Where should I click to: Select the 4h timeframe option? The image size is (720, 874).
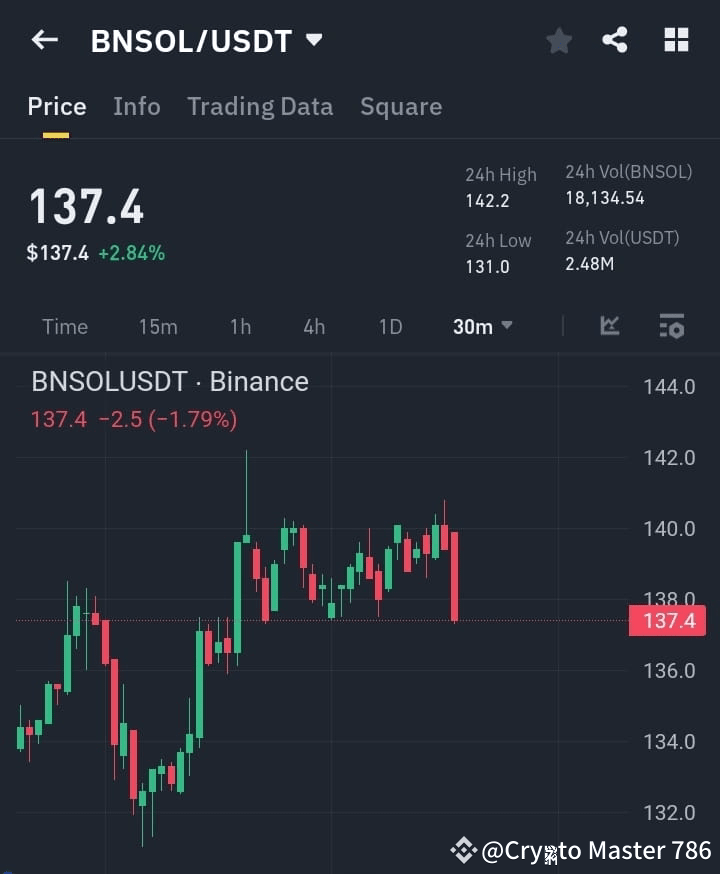313,326
